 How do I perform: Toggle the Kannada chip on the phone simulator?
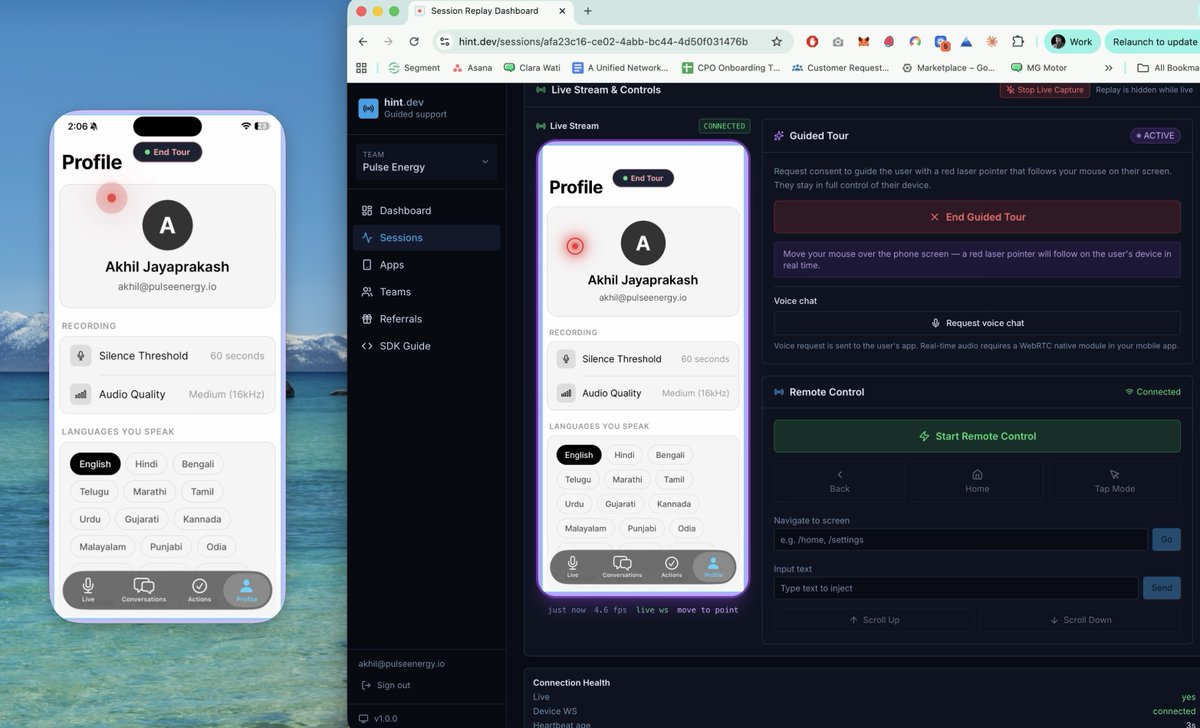[x=203, y=519]
